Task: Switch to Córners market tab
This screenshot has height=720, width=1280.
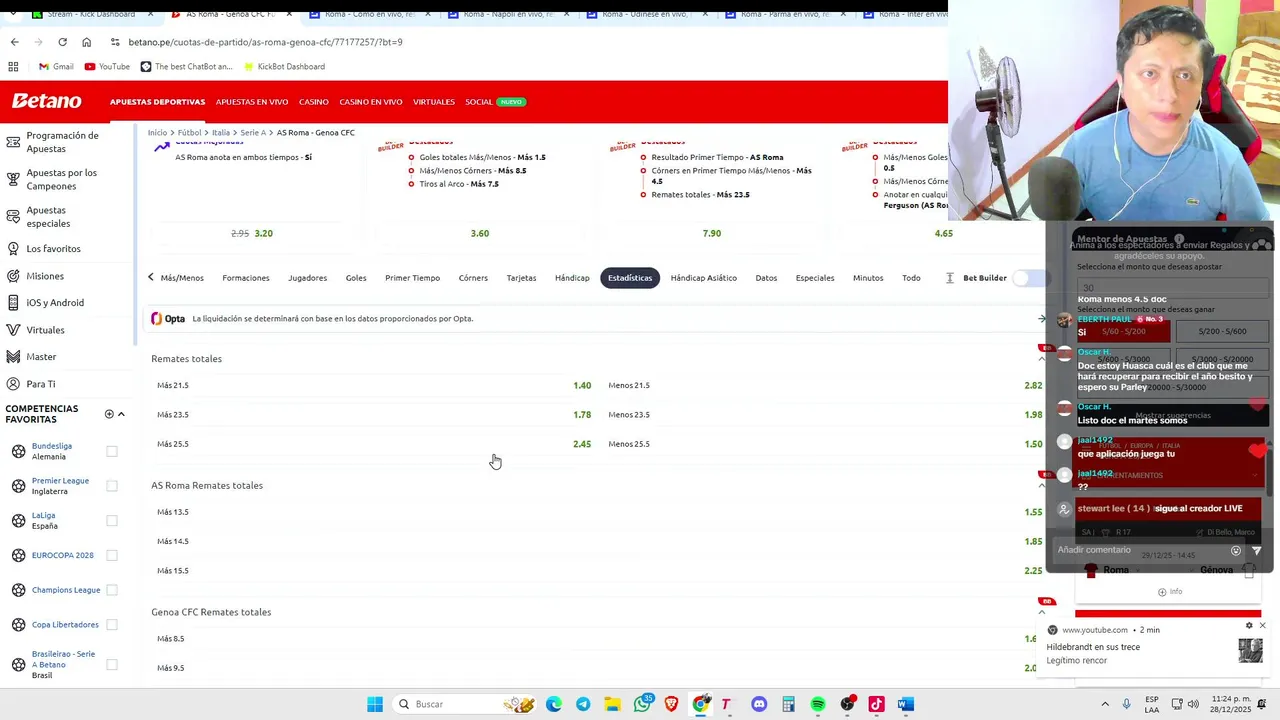Action: point(473,278)
